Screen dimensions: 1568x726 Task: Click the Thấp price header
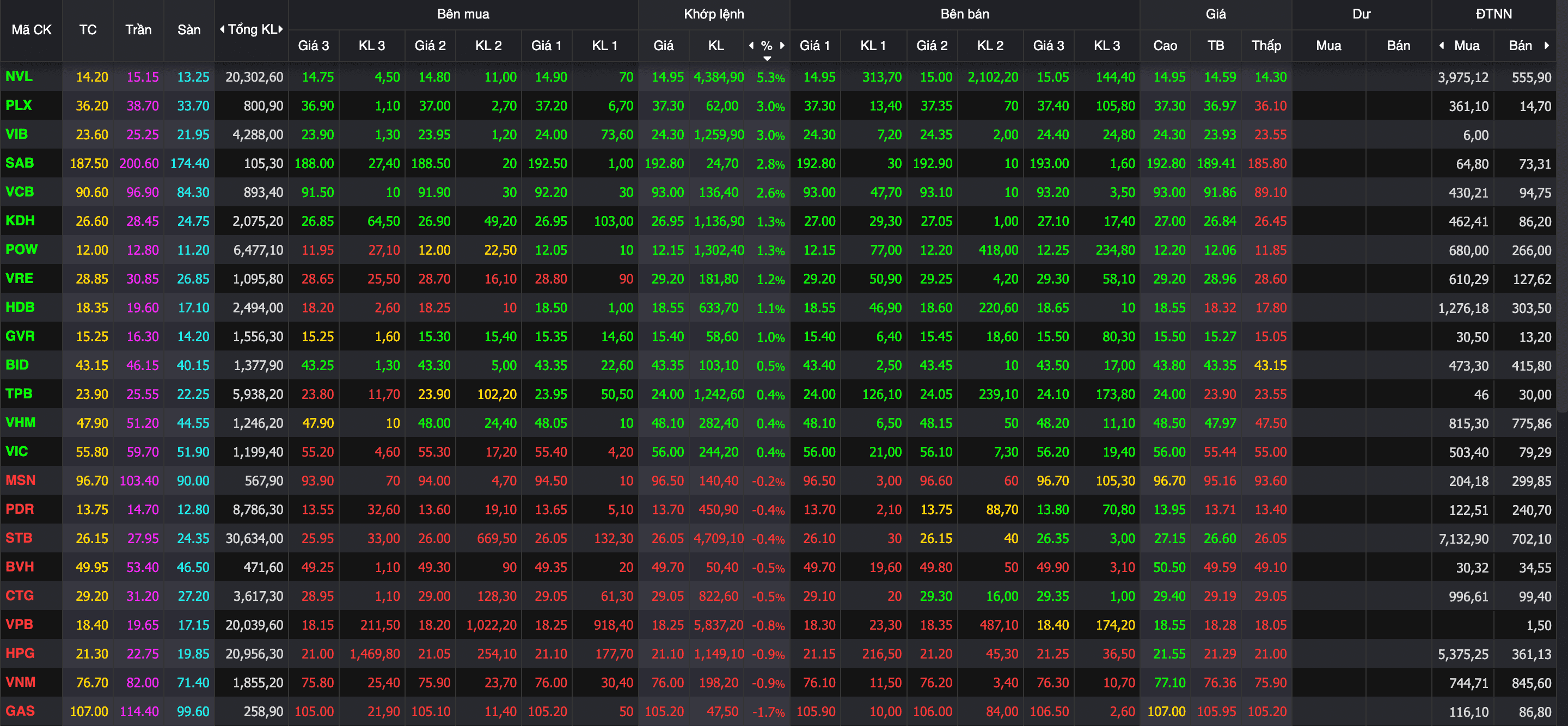click(1266, 45)
